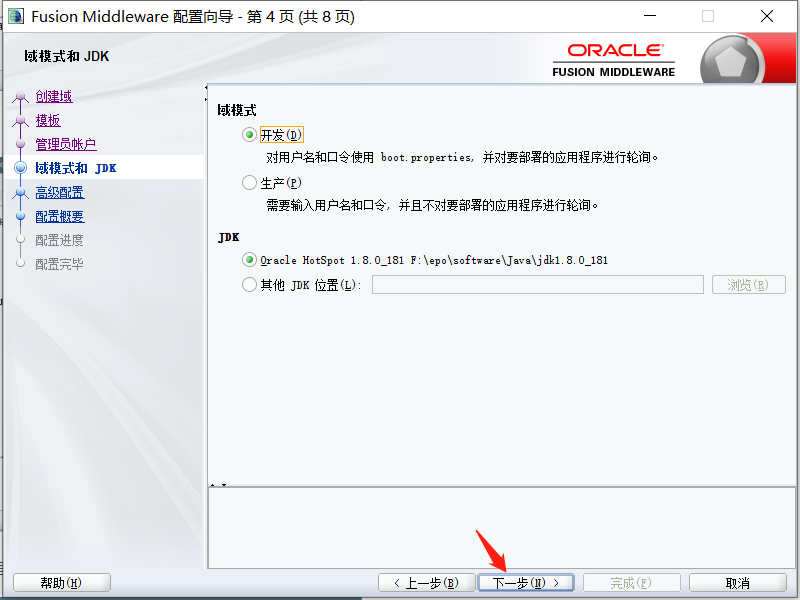Screen dimensions: 800x600
Task: Click the gray circle icon beside 配置进度
Action: point(21,240)
